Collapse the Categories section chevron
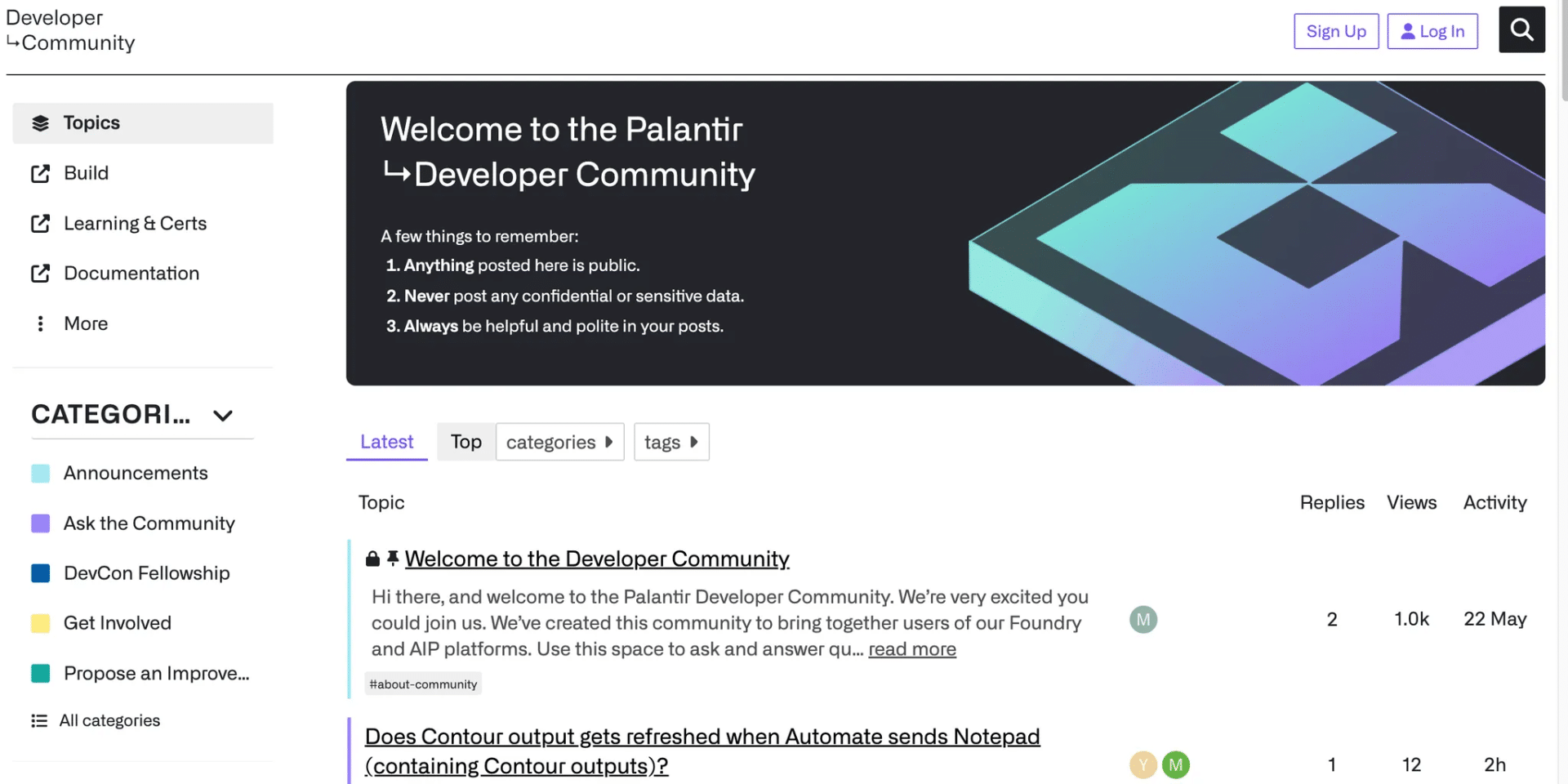This screenshot has width=1568, height=784. (223, 416)
